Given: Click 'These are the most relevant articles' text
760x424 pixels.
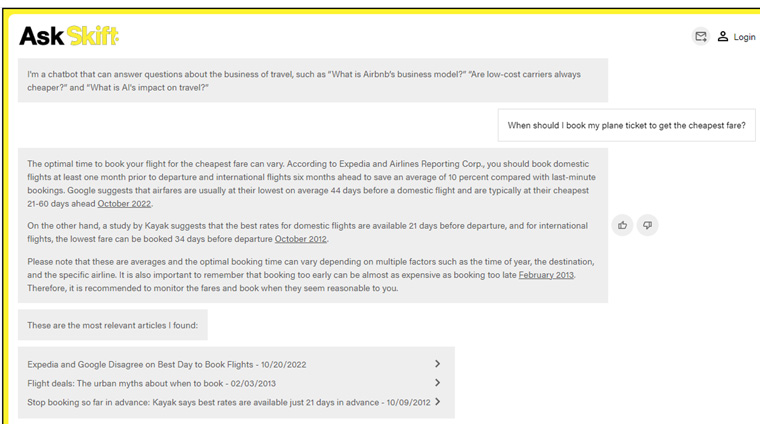Looking at the screenshot, I should [112, 325].
